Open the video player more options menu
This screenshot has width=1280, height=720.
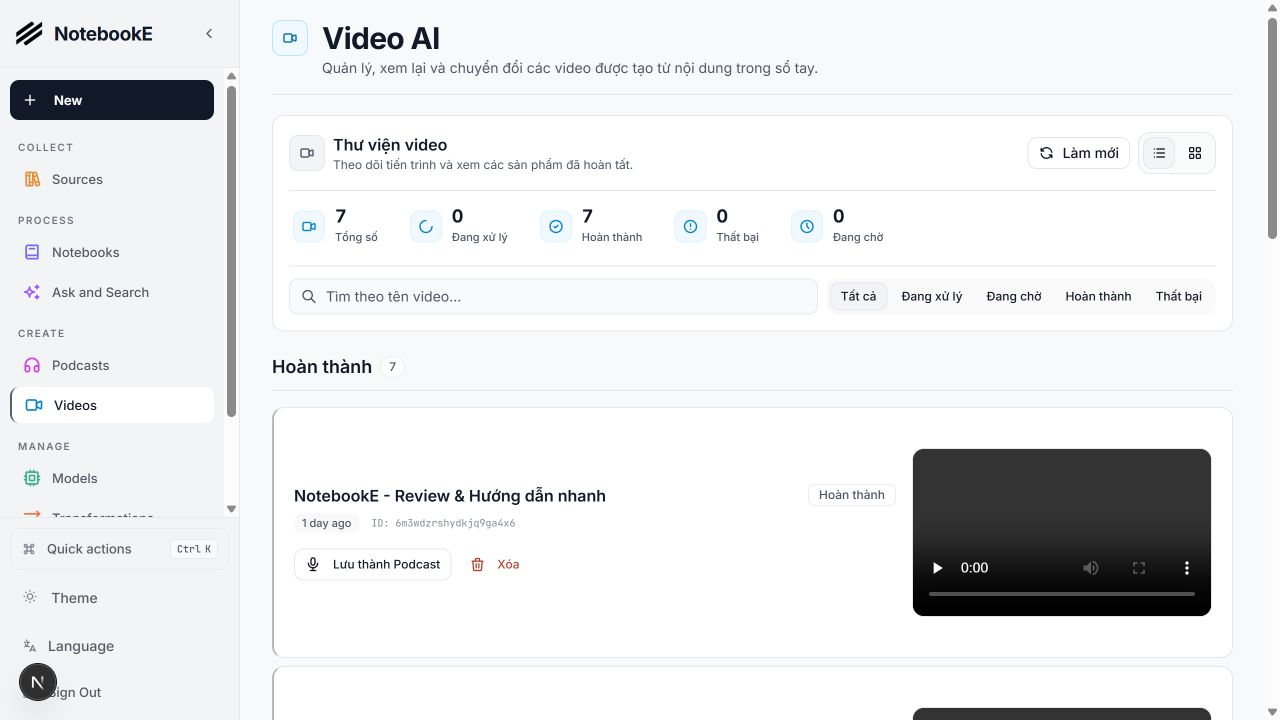(x=1187, y=568)
